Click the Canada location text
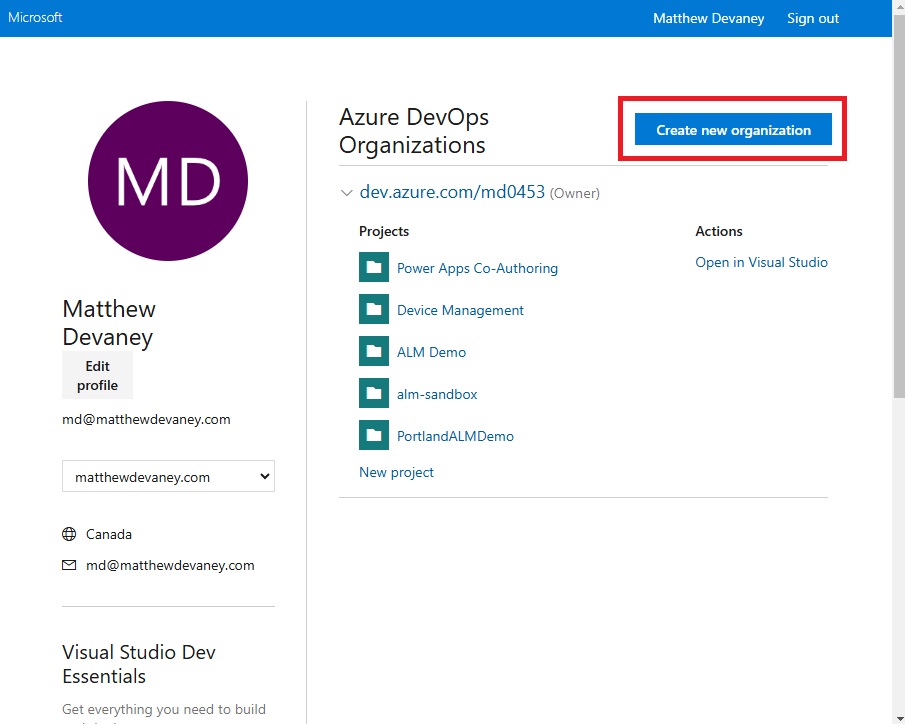 tap(109, 534)
